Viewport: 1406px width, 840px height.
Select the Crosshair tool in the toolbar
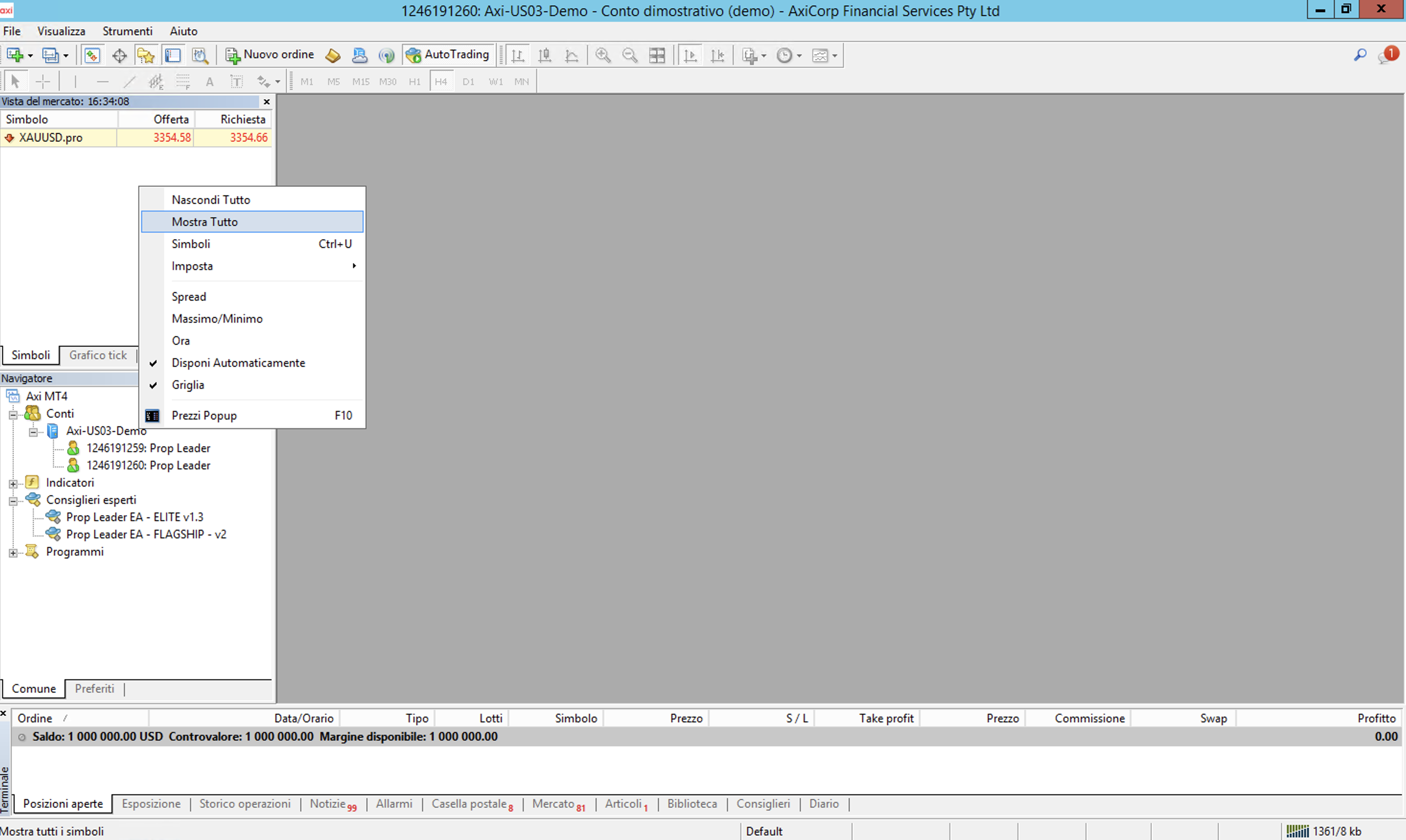pyautogui.click(x=43, y=82)
